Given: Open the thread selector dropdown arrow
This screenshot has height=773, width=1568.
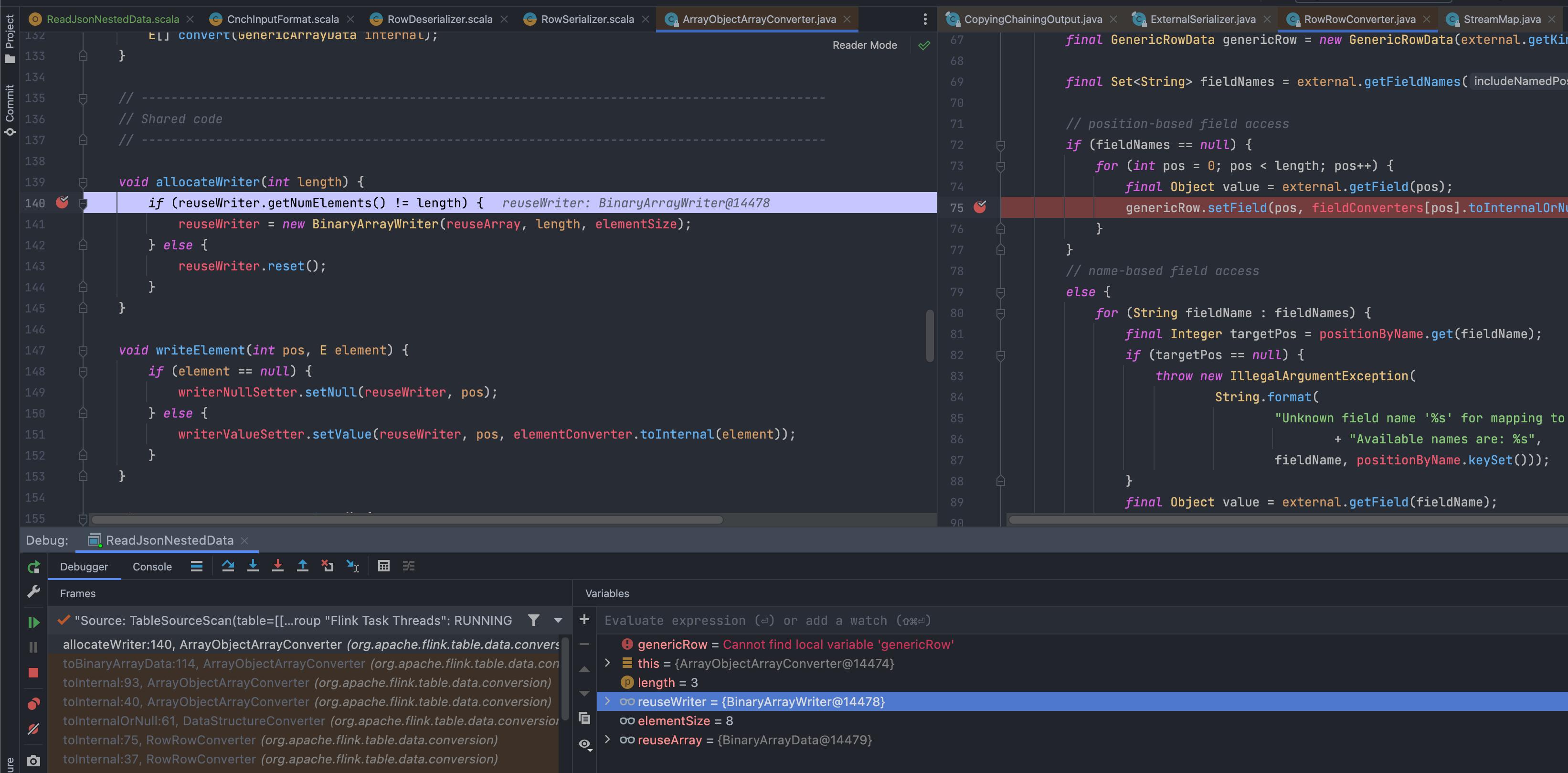Looking at the screenshot, I should point(558,621).
